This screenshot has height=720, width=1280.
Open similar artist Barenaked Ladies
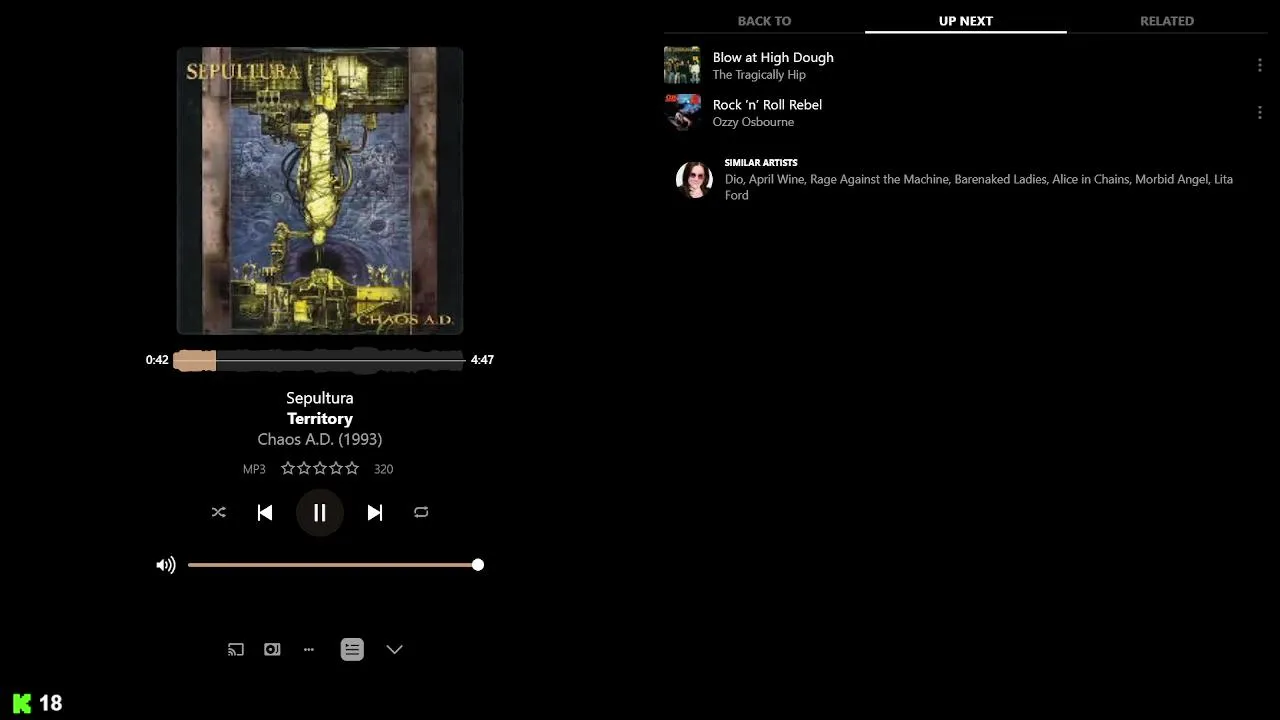click(x=1000, y=179)
